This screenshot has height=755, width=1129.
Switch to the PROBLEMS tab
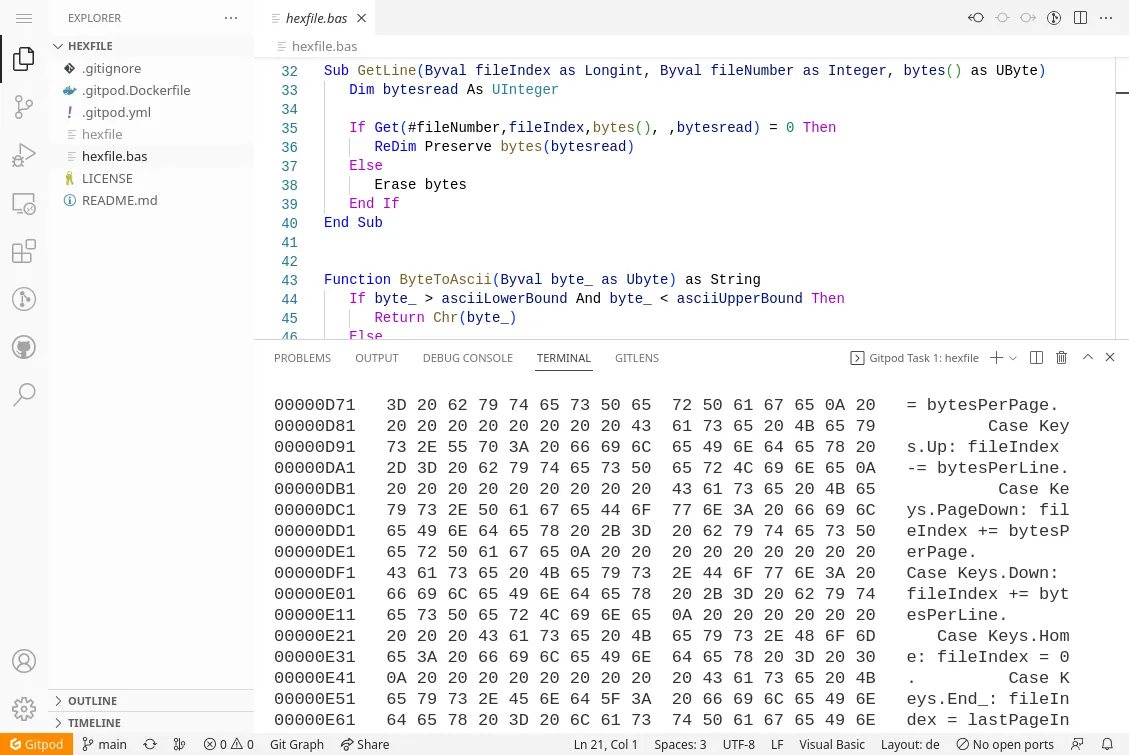tap(302, 357)
